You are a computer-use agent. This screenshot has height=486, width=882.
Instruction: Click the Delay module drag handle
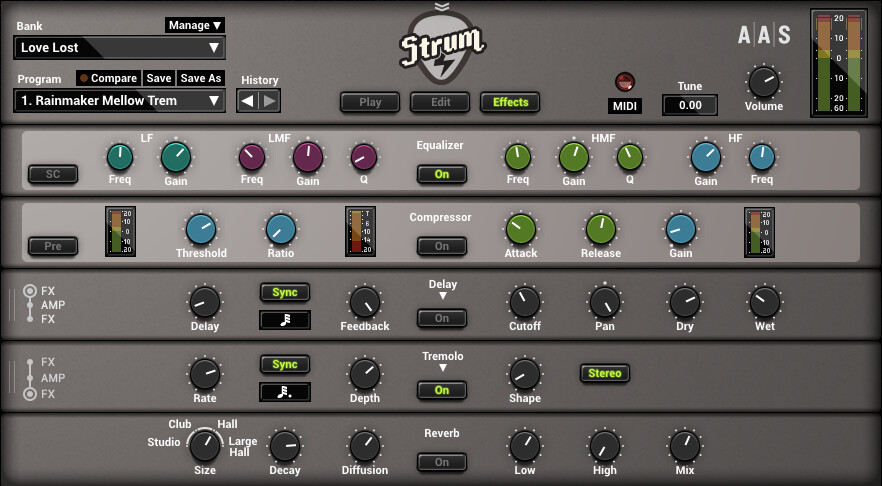pyautogui.click(x=11, y=305)
